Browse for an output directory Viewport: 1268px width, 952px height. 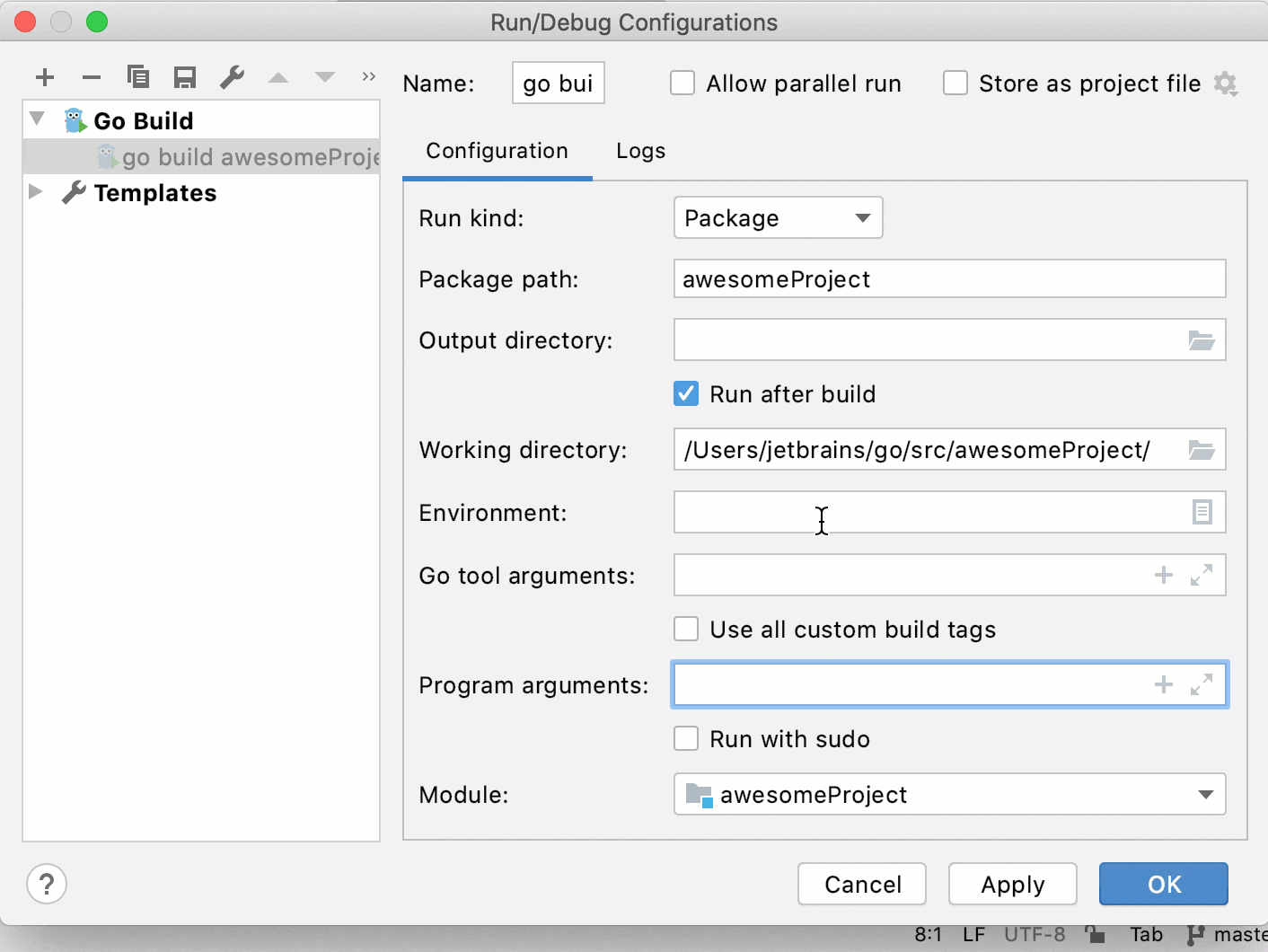tap(1203, 339)
